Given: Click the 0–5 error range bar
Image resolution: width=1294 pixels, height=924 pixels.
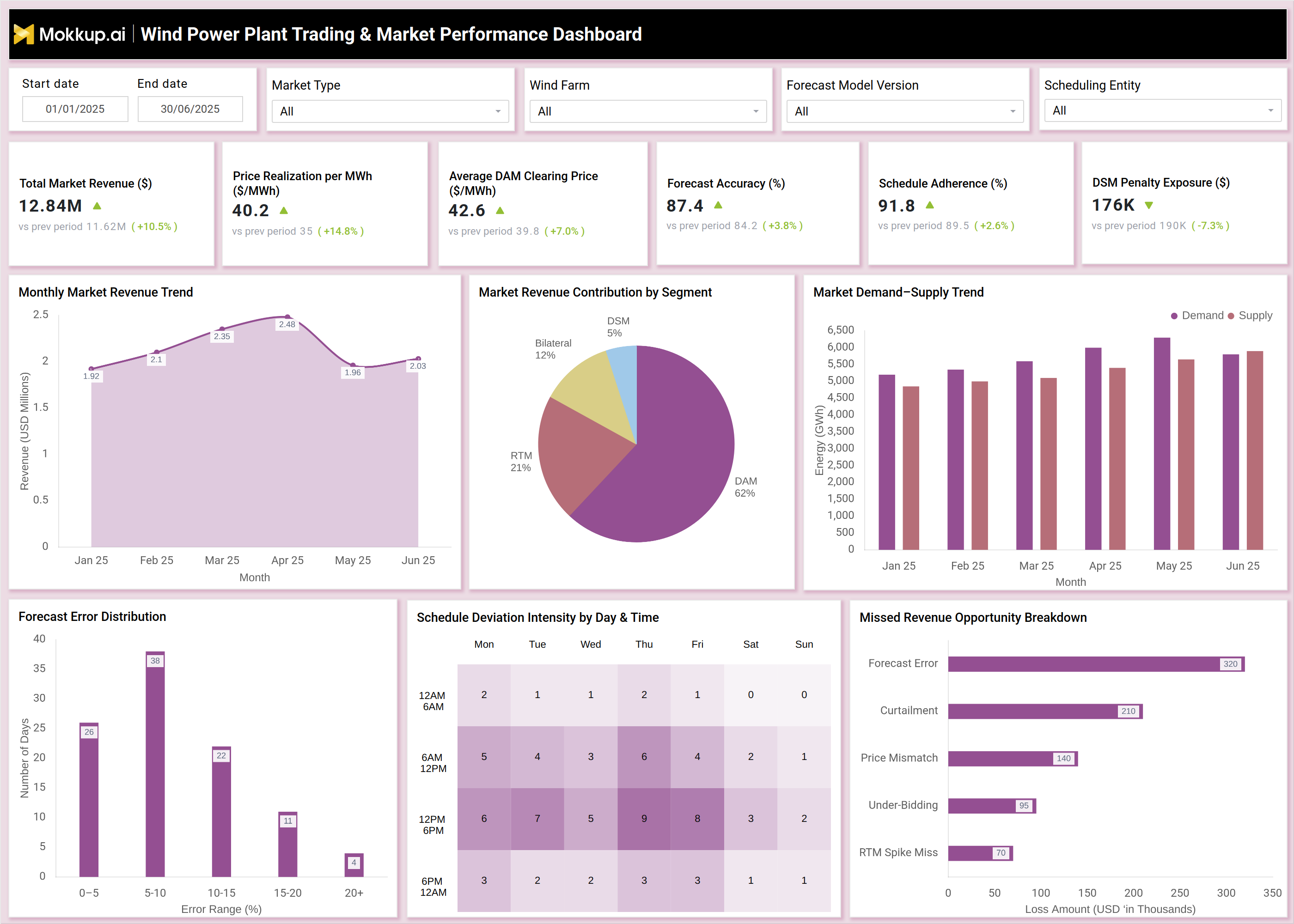Looking at the screenshot, I should tap(89, 799).
